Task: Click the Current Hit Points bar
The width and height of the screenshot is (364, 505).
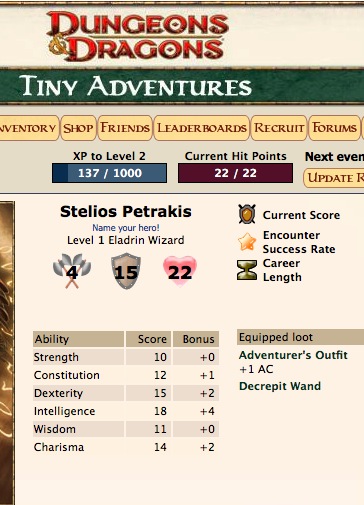Action: tap(235, 173)
